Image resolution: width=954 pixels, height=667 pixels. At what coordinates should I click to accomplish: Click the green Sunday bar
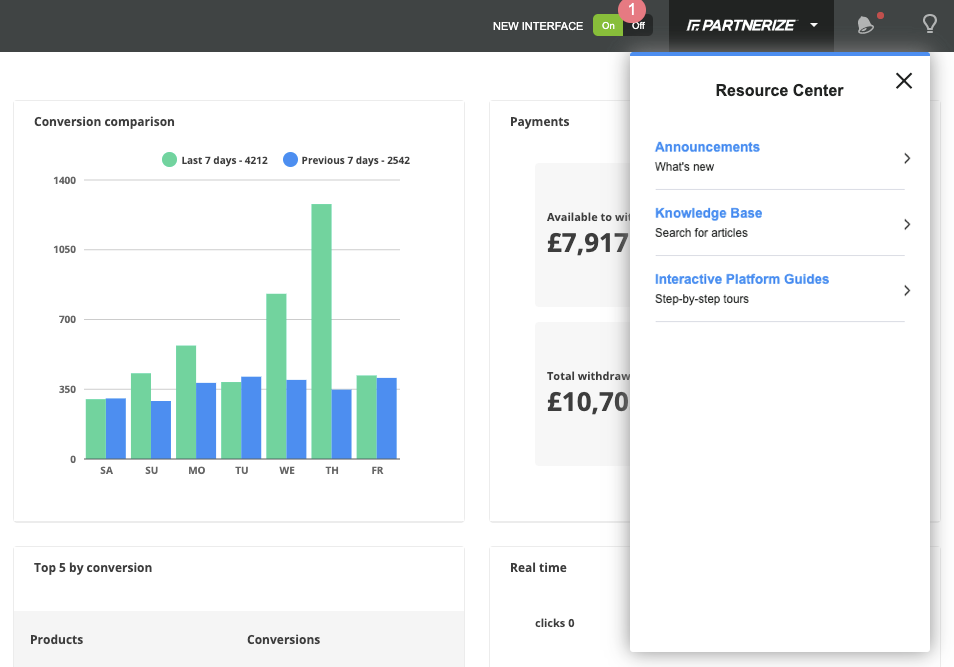141,416
